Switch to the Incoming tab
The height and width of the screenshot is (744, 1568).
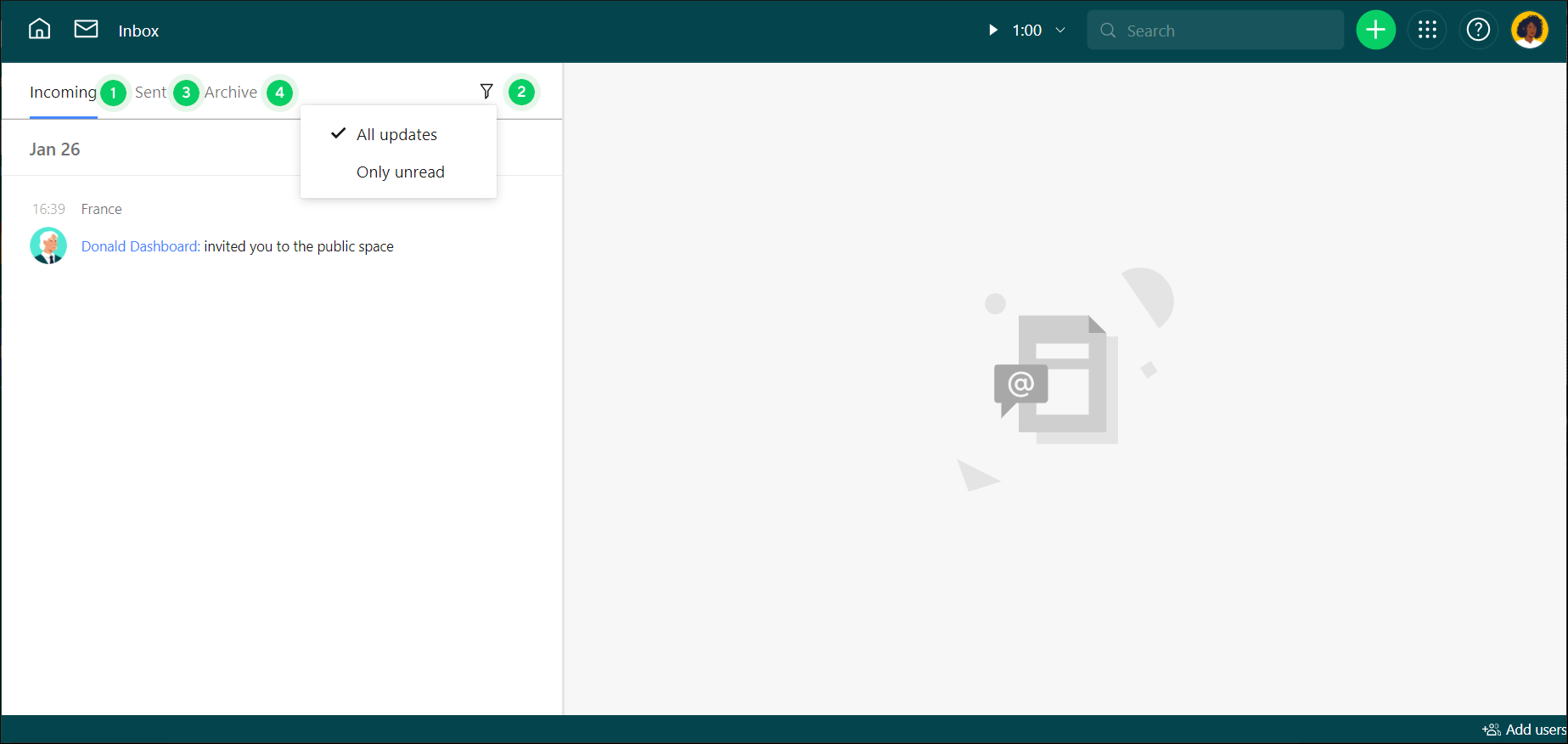[x=63, y=93]
